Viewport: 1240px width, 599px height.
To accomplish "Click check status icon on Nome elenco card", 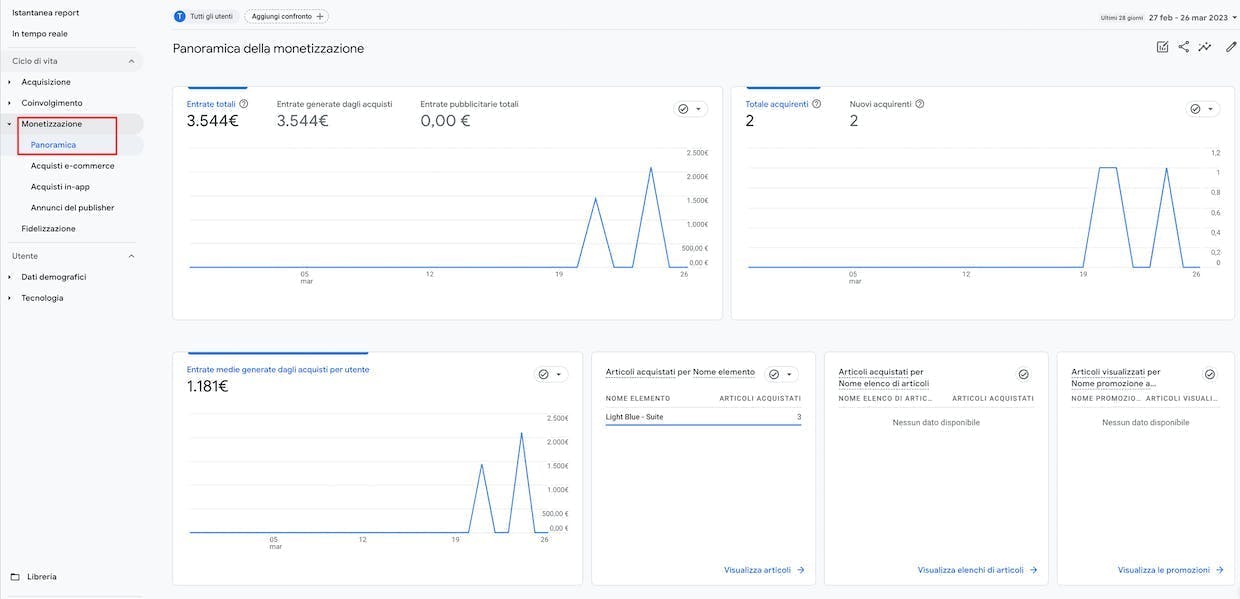I will coord(1023,374).
